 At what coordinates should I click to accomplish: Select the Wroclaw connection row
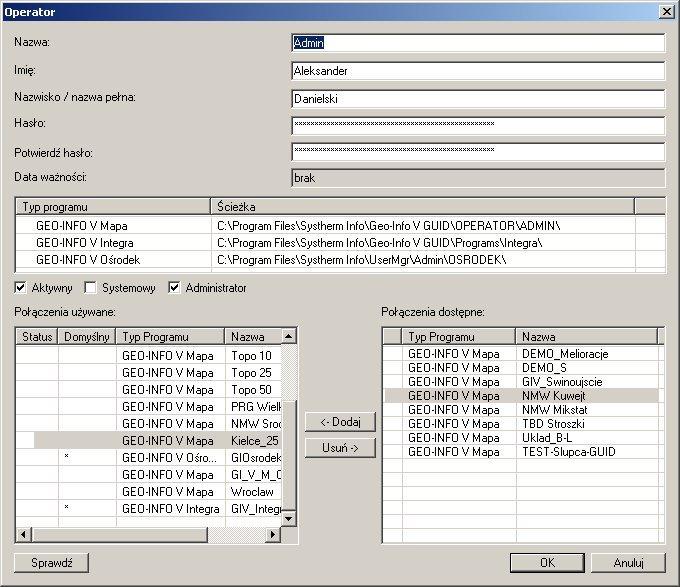pyautogui.click(x=148, y=492)
